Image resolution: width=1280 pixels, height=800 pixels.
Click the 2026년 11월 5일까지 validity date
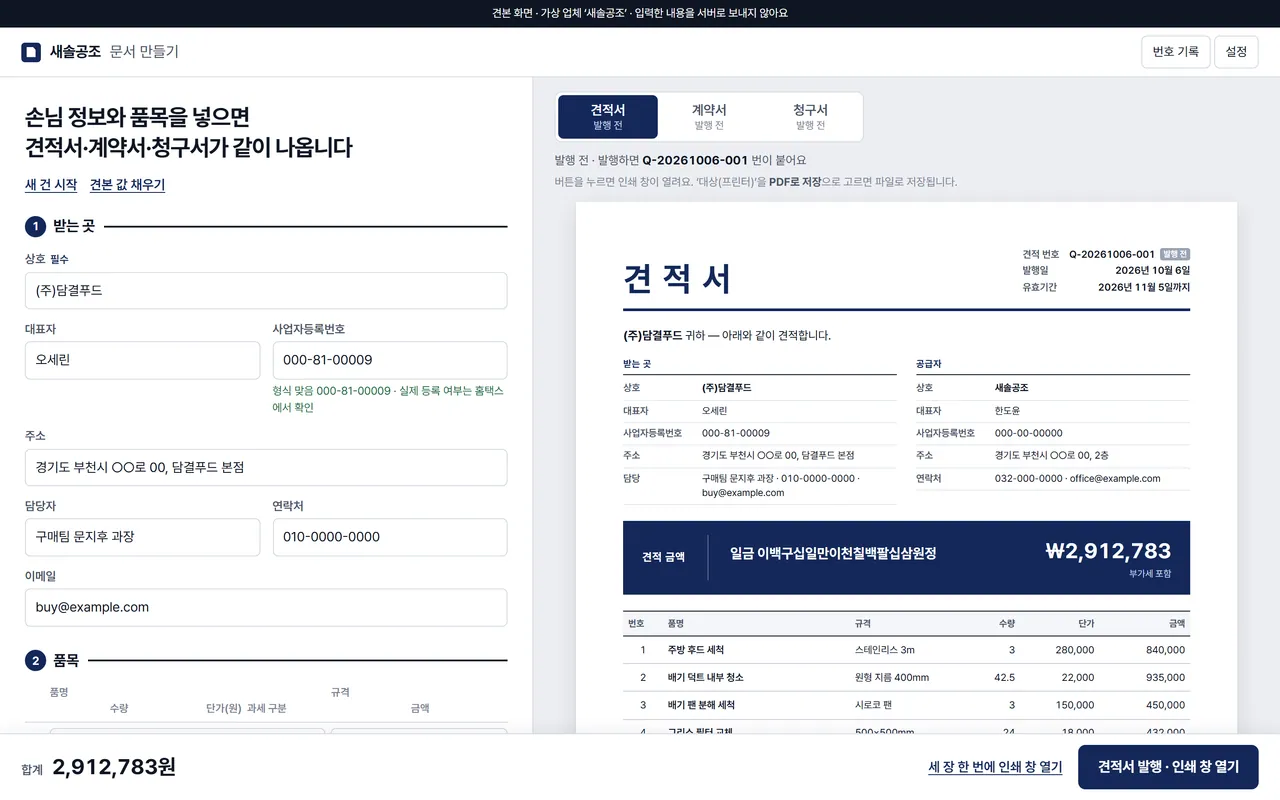(x=1144, y=287)
